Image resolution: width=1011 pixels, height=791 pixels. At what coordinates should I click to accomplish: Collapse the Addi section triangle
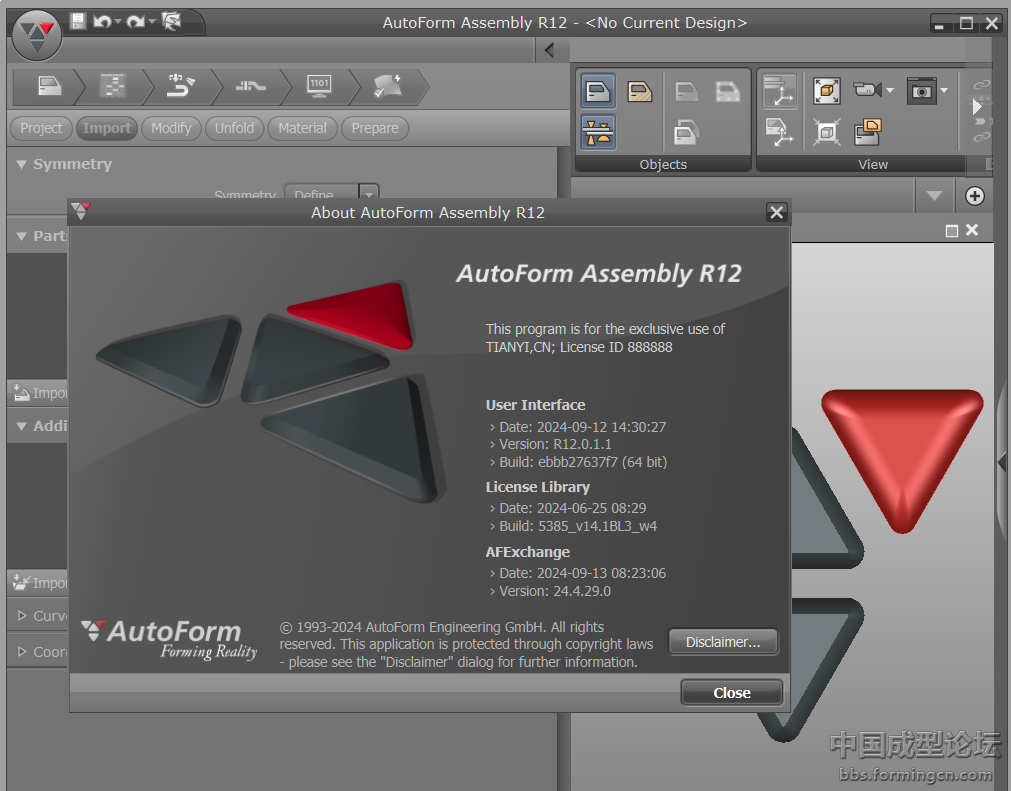coord(21,426)
